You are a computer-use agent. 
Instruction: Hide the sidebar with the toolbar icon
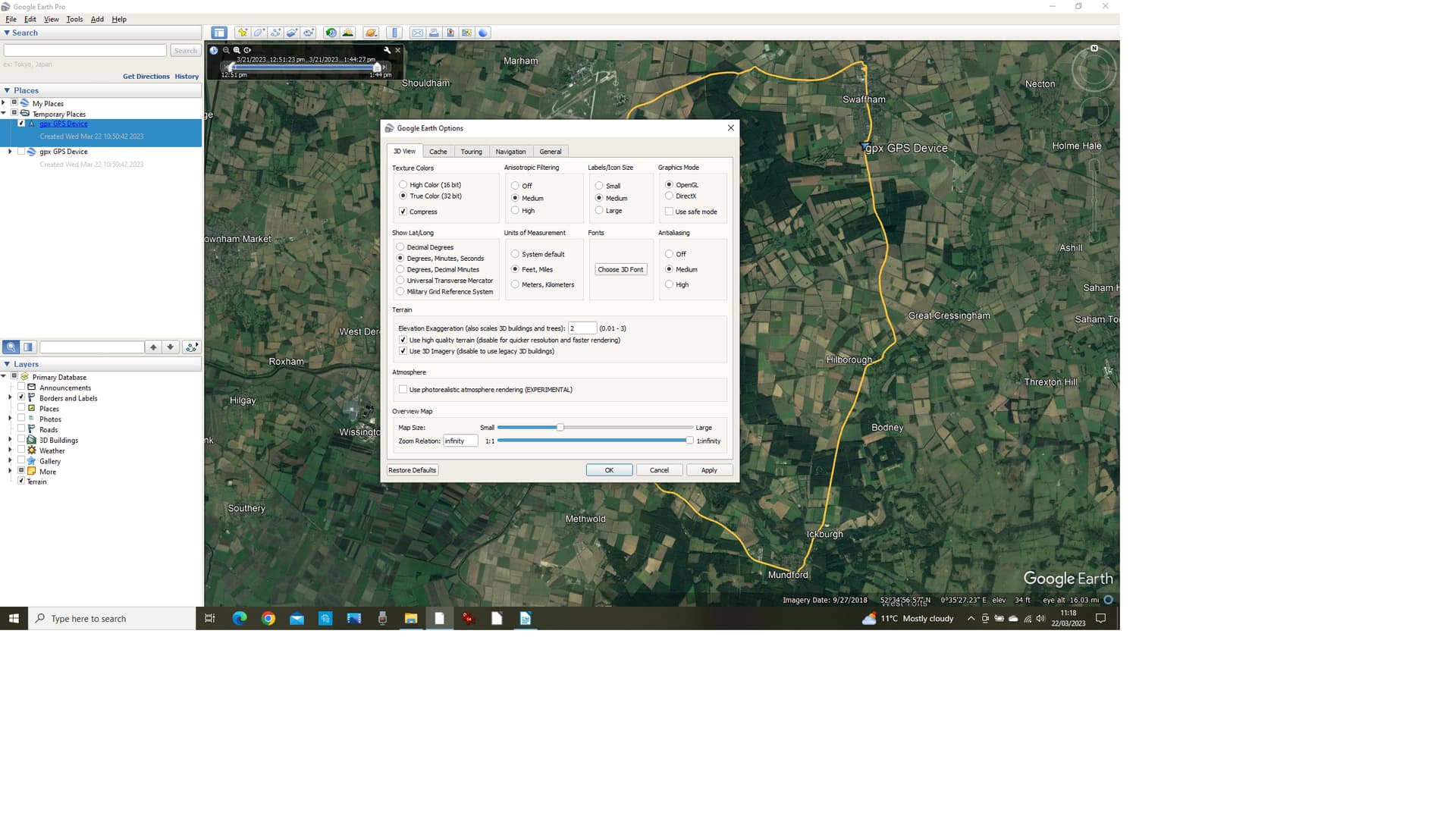click(219, 33)
